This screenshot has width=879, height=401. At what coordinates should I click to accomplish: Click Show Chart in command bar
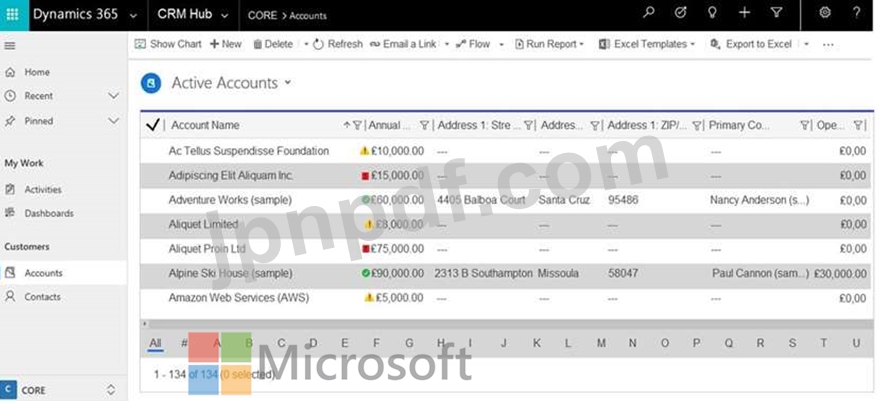tap(168, 44)
